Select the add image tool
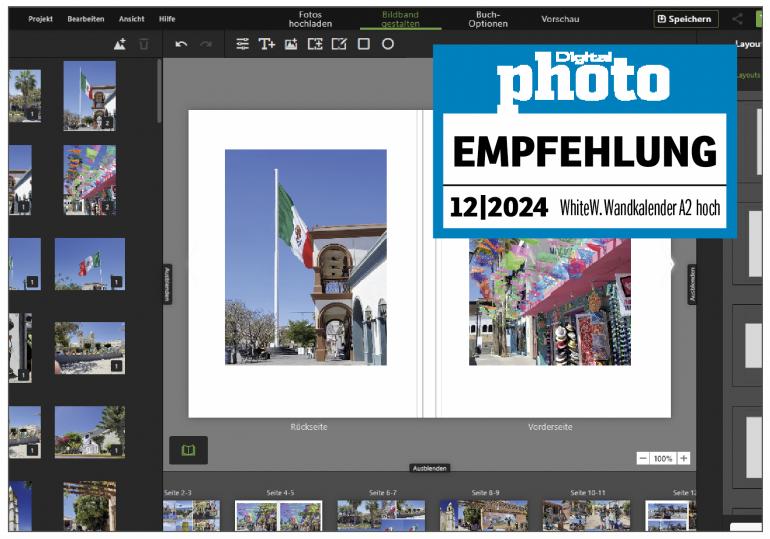The width and height of the screenshot is (770, 539). point(291,44)
